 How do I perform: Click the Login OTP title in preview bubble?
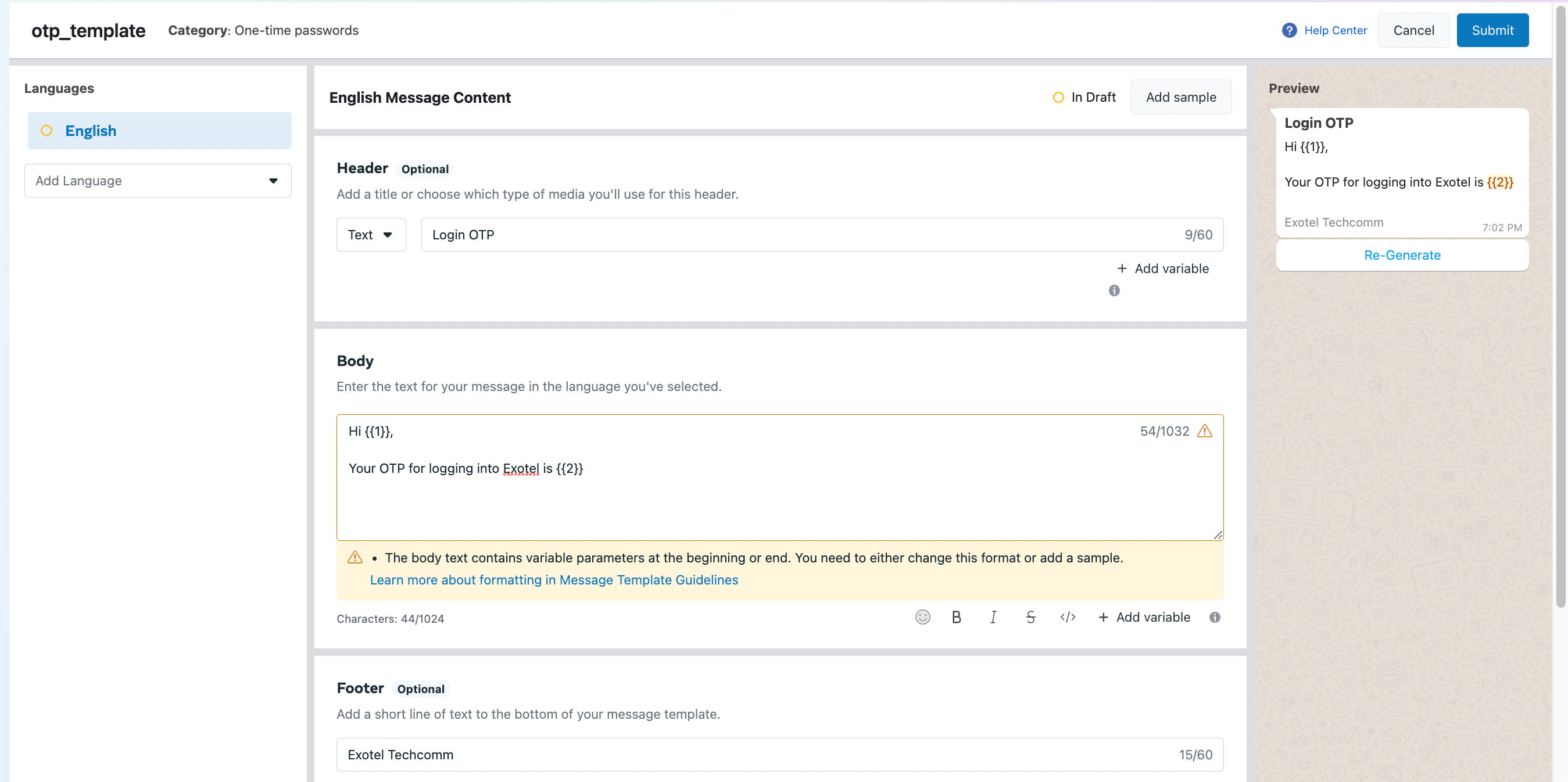(x=1319, y=123)
